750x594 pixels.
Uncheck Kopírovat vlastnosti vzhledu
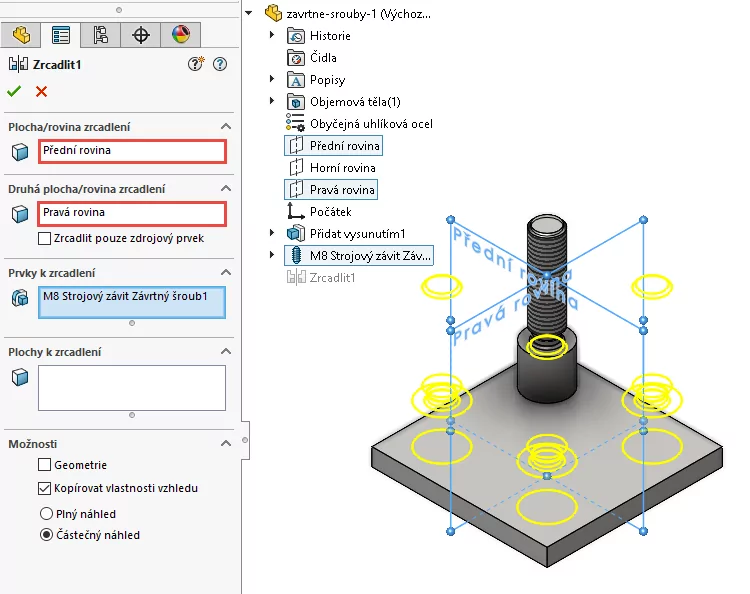tap(44, 488)
